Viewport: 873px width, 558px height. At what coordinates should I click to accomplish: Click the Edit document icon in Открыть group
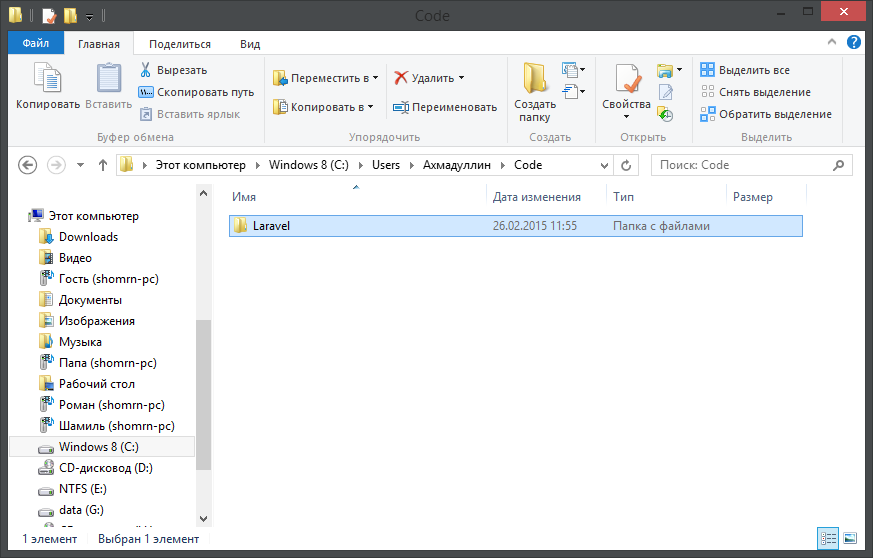tap(665, 92)
